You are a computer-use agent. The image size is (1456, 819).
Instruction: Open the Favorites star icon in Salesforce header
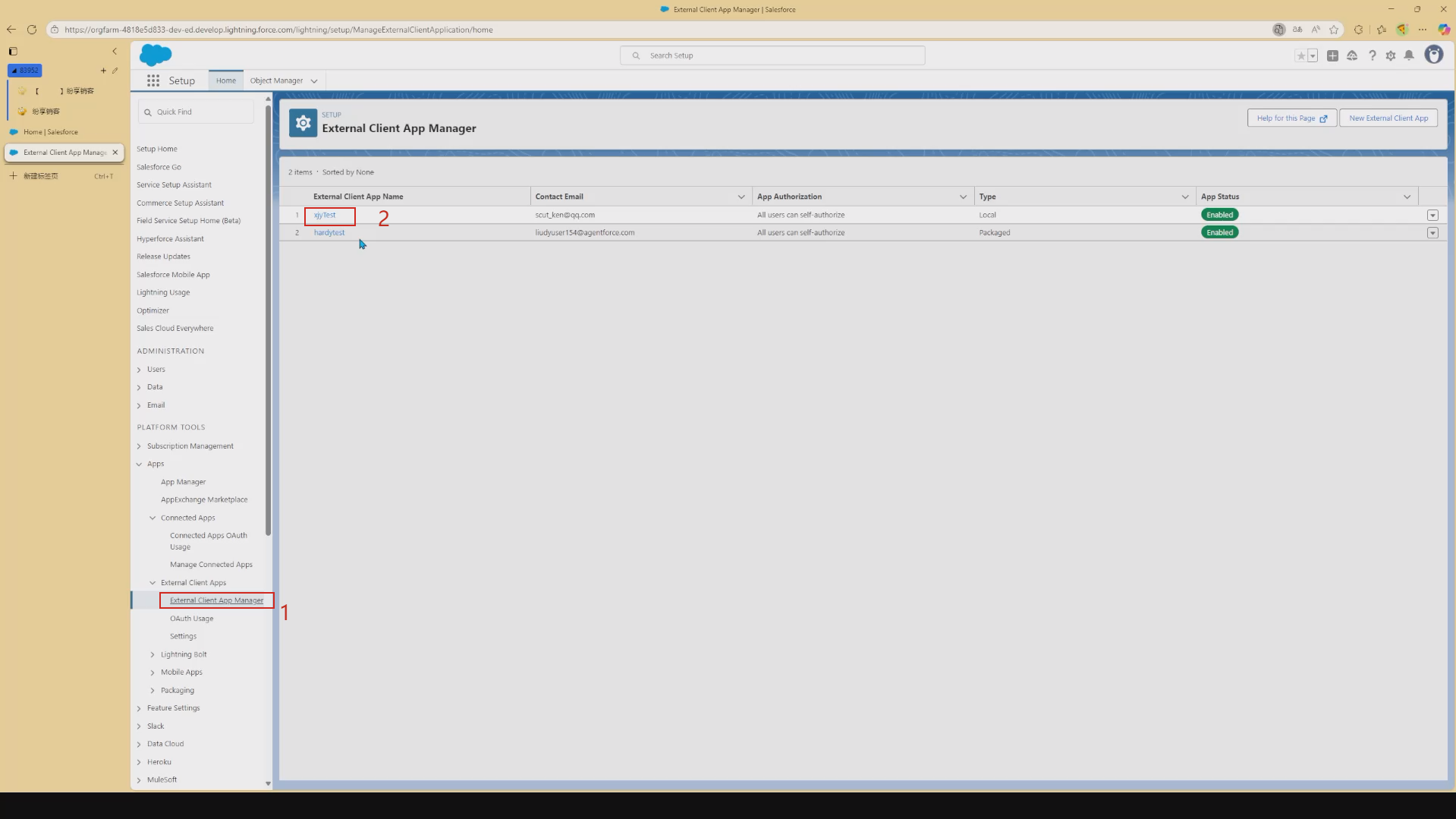coord(1300,55)
